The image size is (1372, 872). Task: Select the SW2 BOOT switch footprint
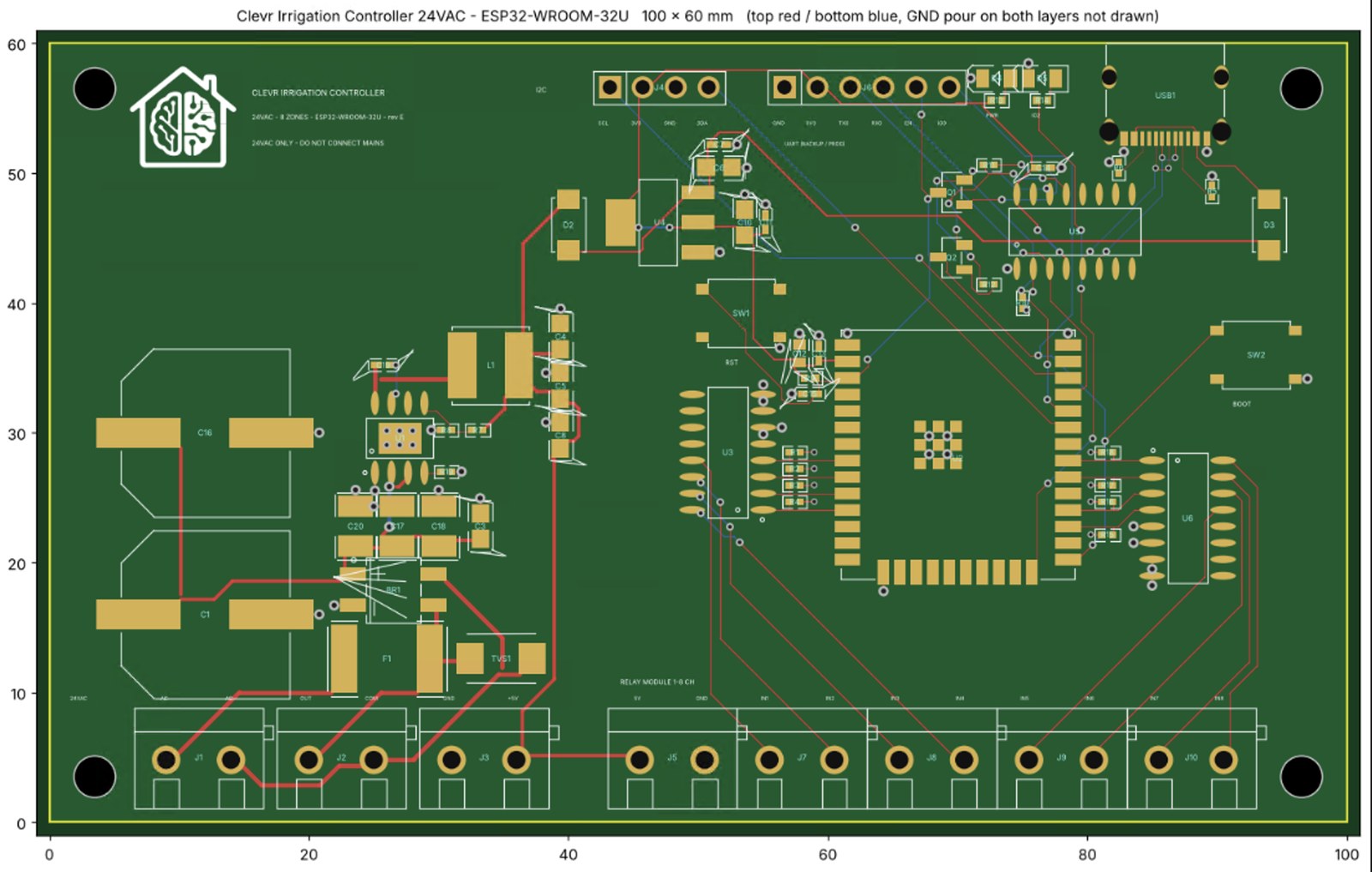(x=1255, y=355)
